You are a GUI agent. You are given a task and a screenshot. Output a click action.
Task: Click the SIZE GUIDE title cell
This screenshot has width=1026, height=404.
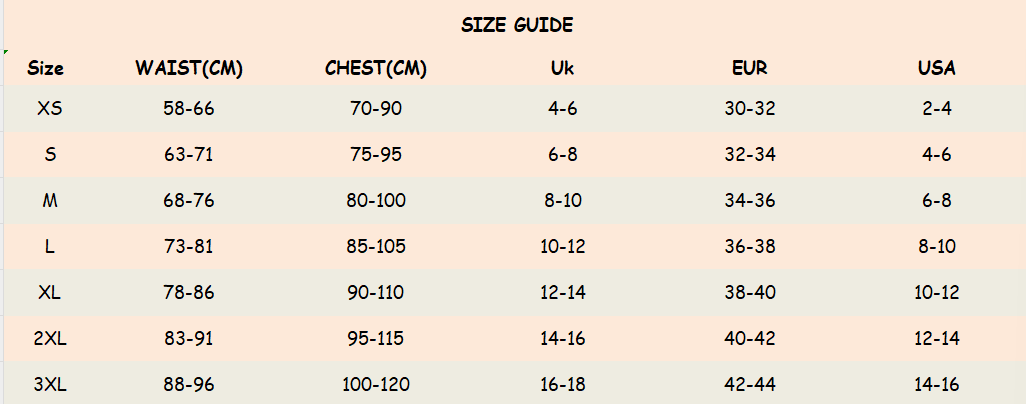[x=517, y=26]
